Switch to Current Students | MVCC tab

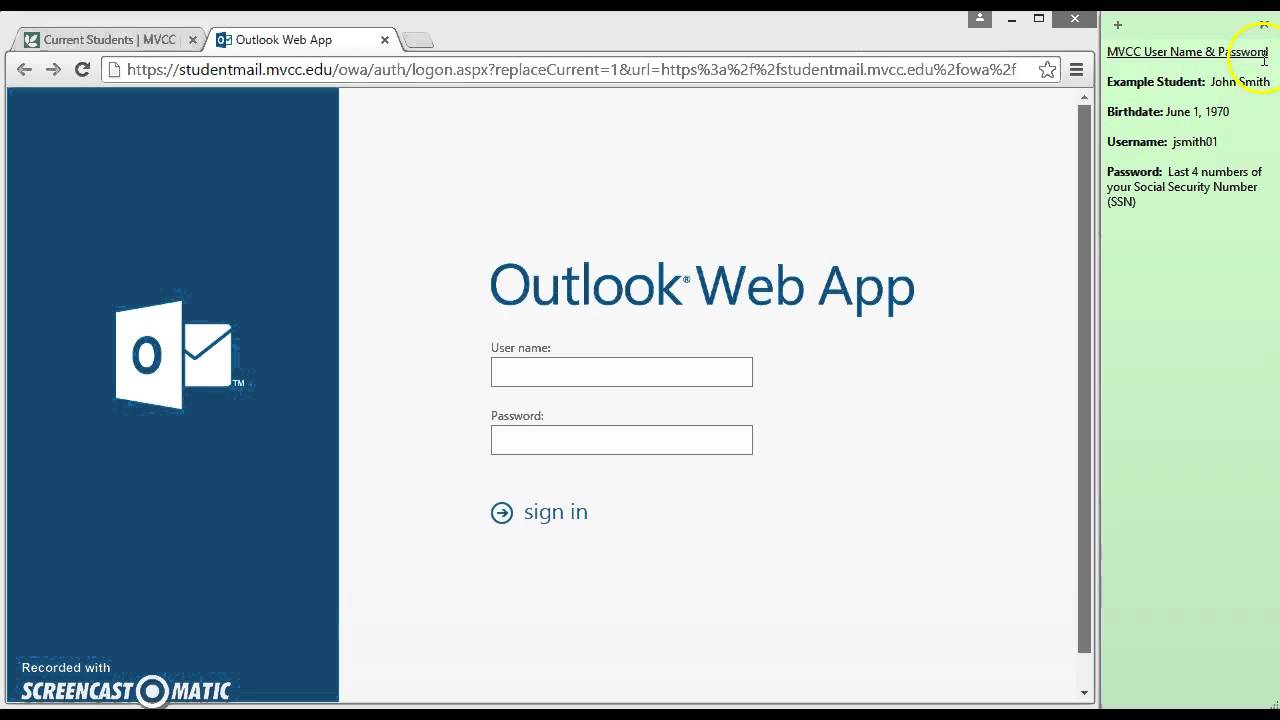point(109,40)
